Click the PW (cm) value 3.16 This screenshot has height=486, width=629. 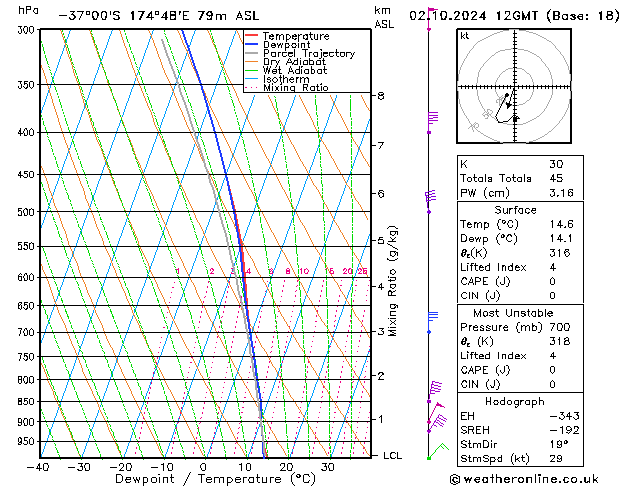pos(562,193)
